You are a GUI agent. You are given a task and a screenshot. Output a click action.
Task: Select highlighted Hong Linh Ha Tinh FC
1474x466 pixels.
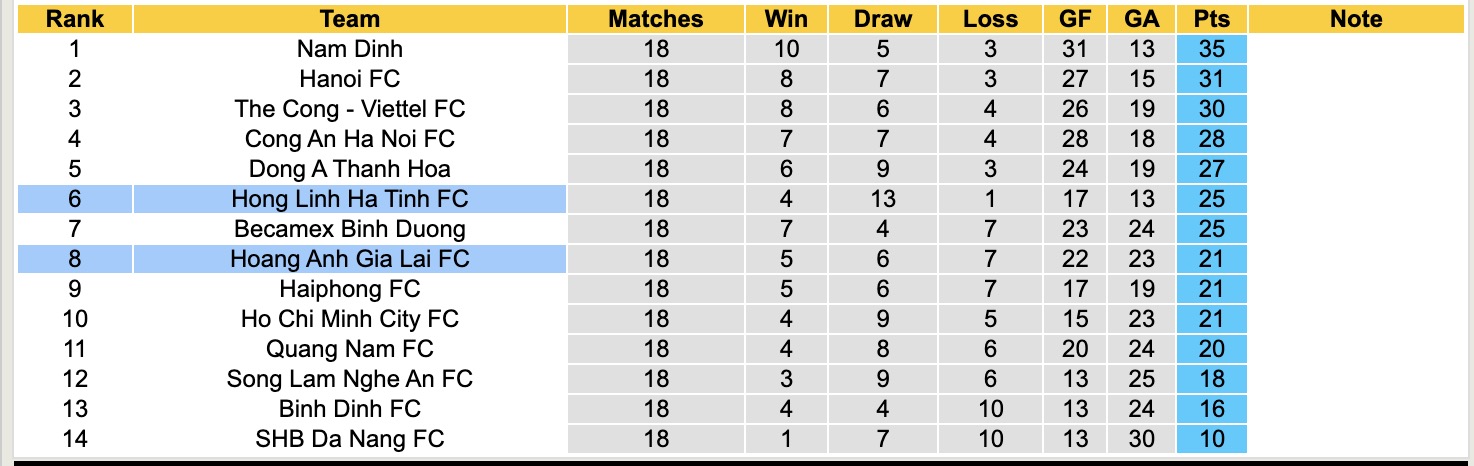coord(350,199)
